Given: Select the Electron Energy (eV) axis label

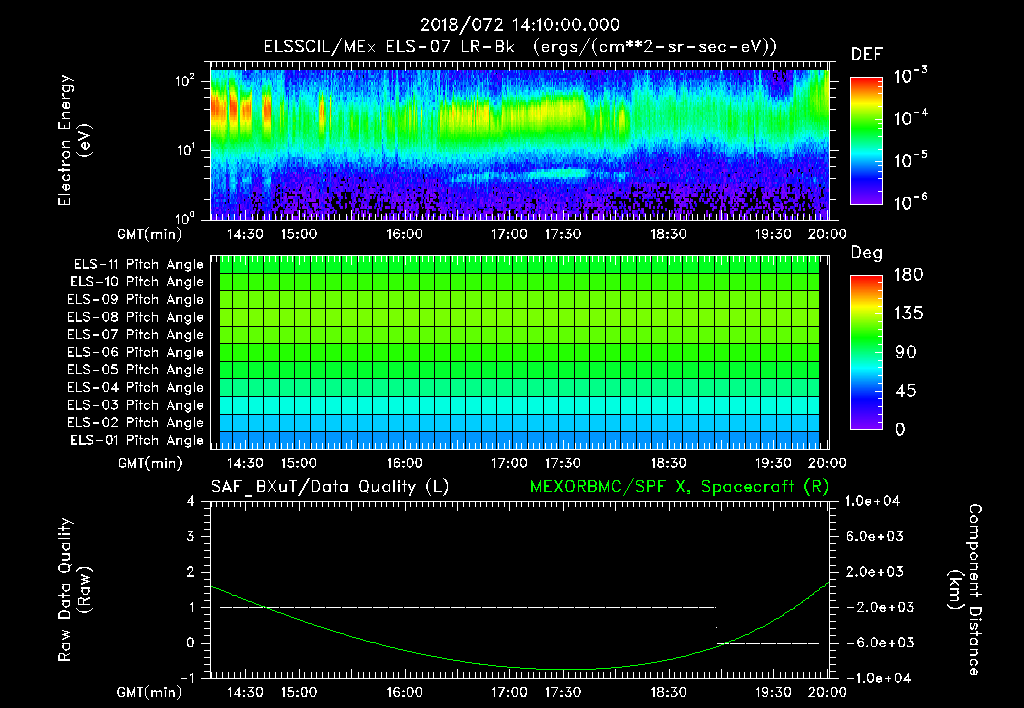Looking at the screenshot, I should (x=74, y=140).
